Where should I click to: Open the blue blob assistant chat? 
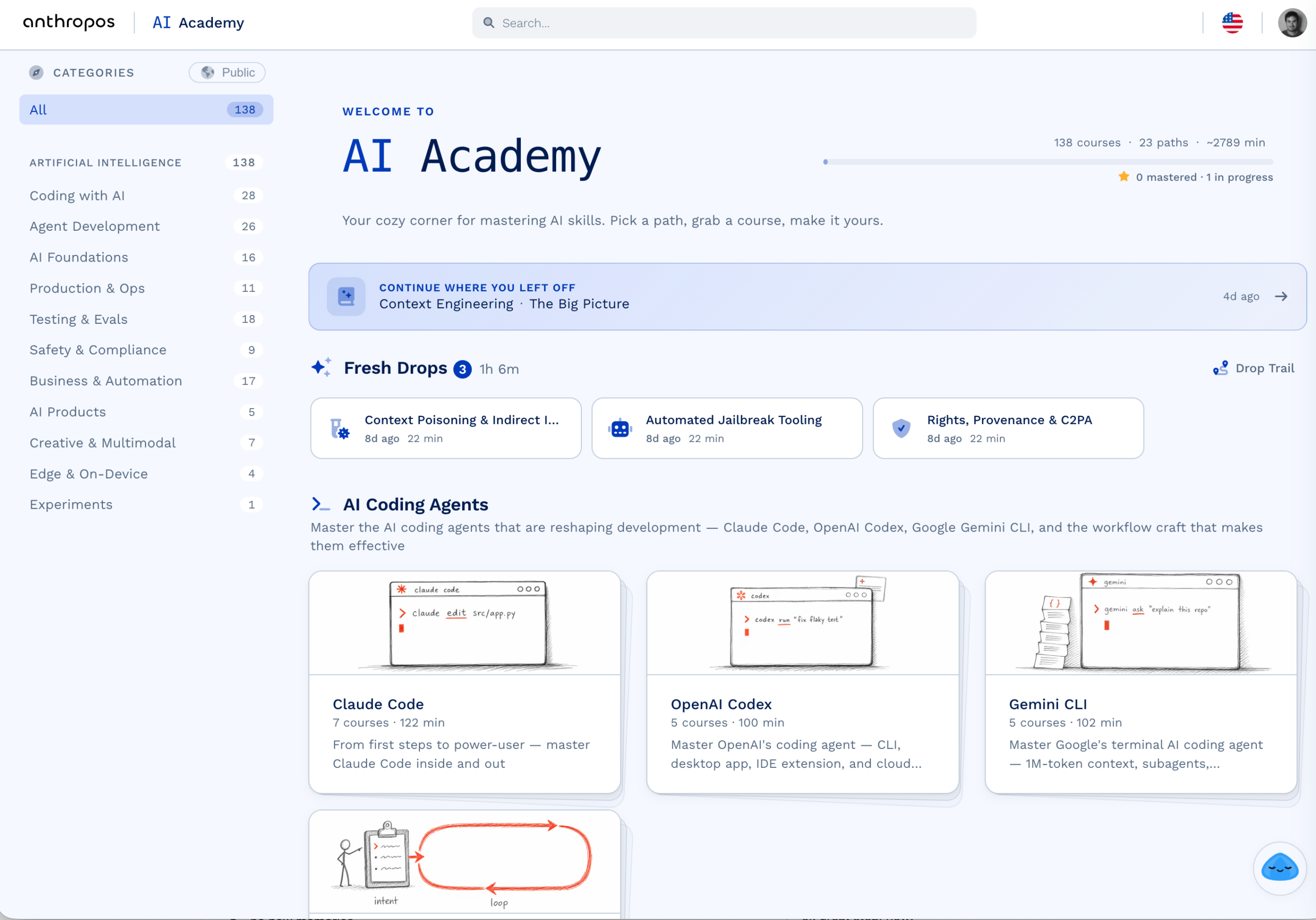coord(1280,868)
